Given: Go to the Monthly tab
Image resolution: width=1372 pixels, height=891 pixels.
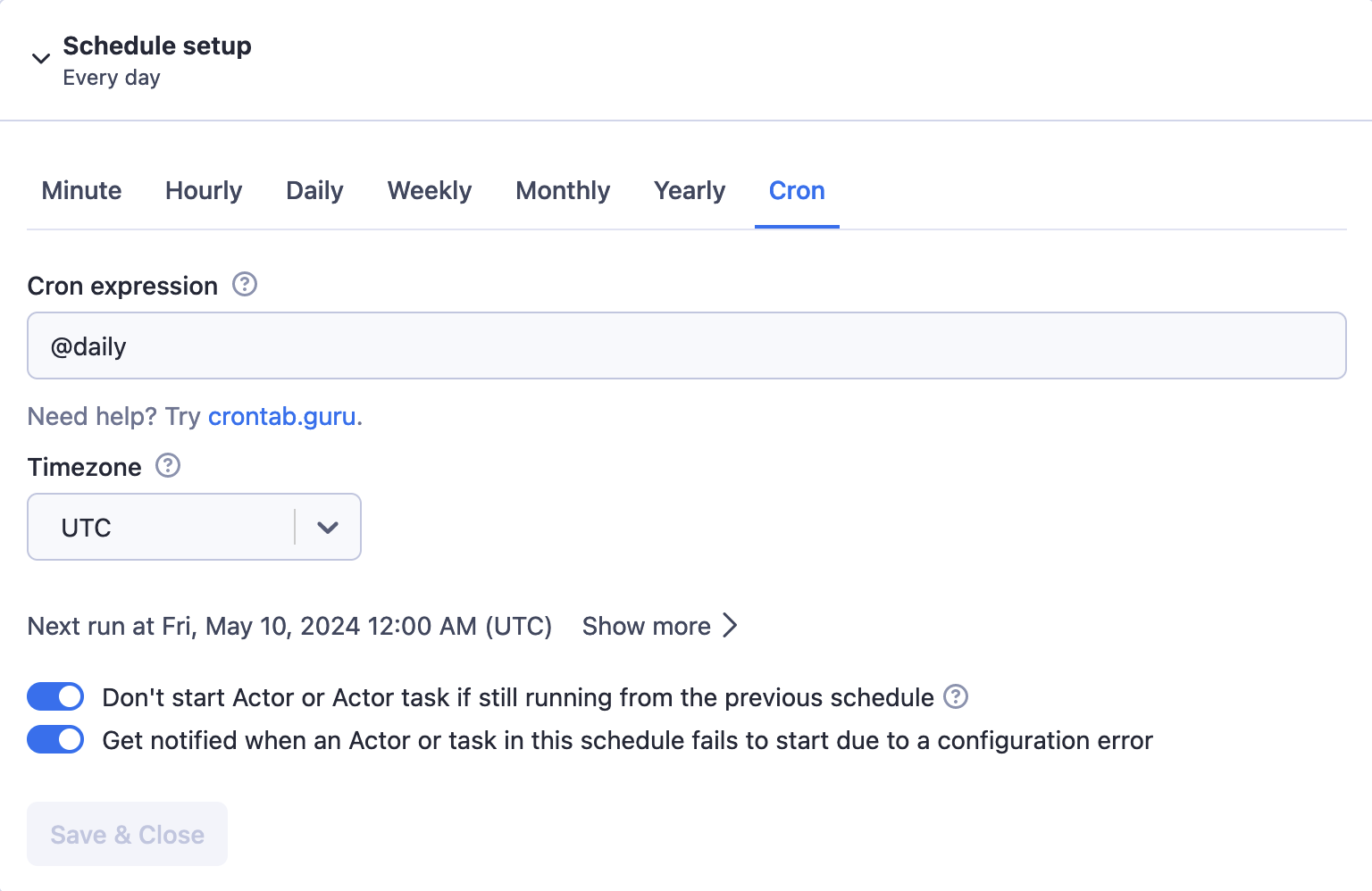Looking at the screenshot, I should 563,191.
